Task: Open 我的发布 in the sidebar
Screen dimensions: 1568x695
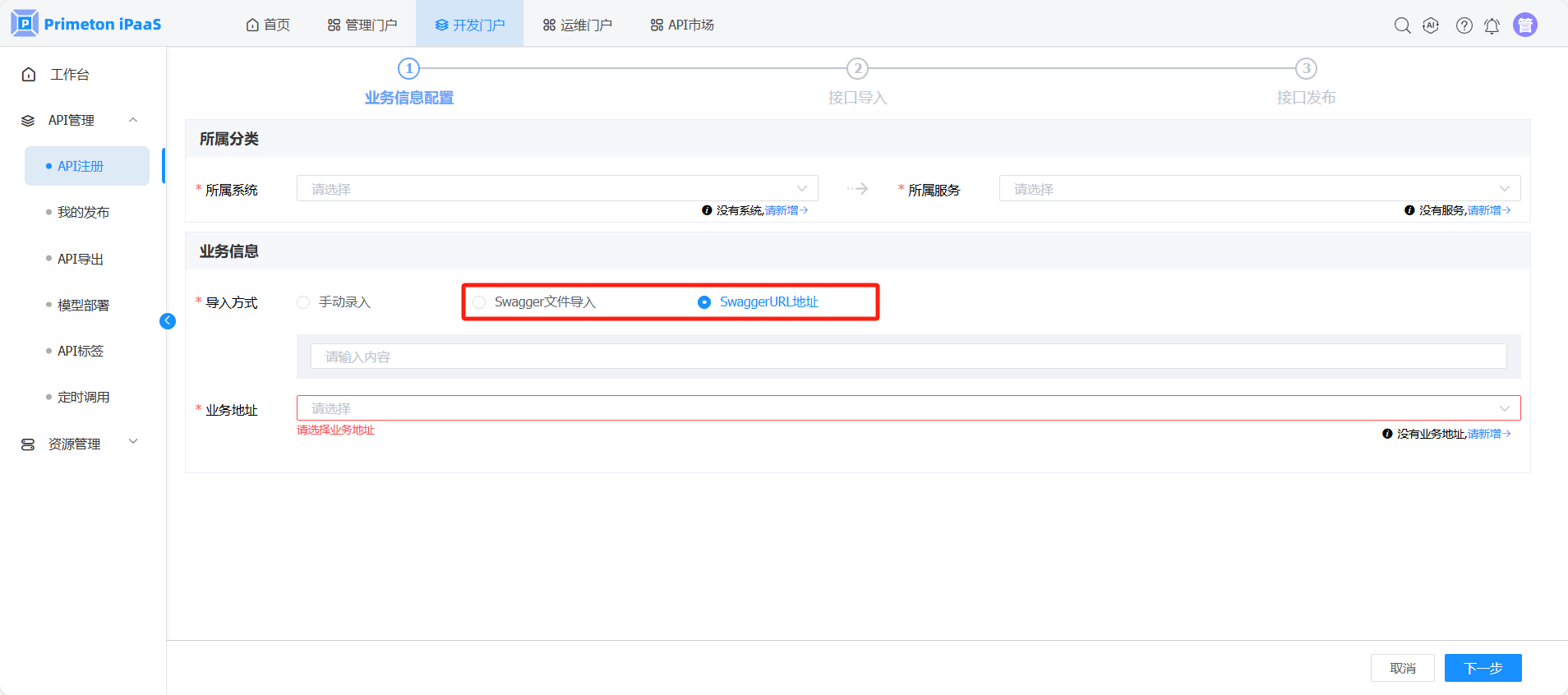Action: [83, 212]
